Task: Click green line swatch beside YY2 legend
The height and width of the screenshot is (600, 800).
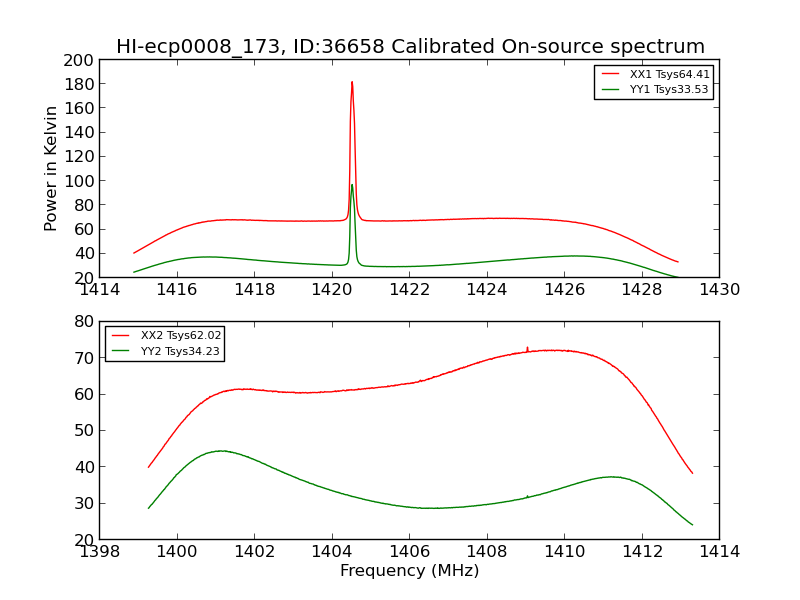Action: coord(121,351)
